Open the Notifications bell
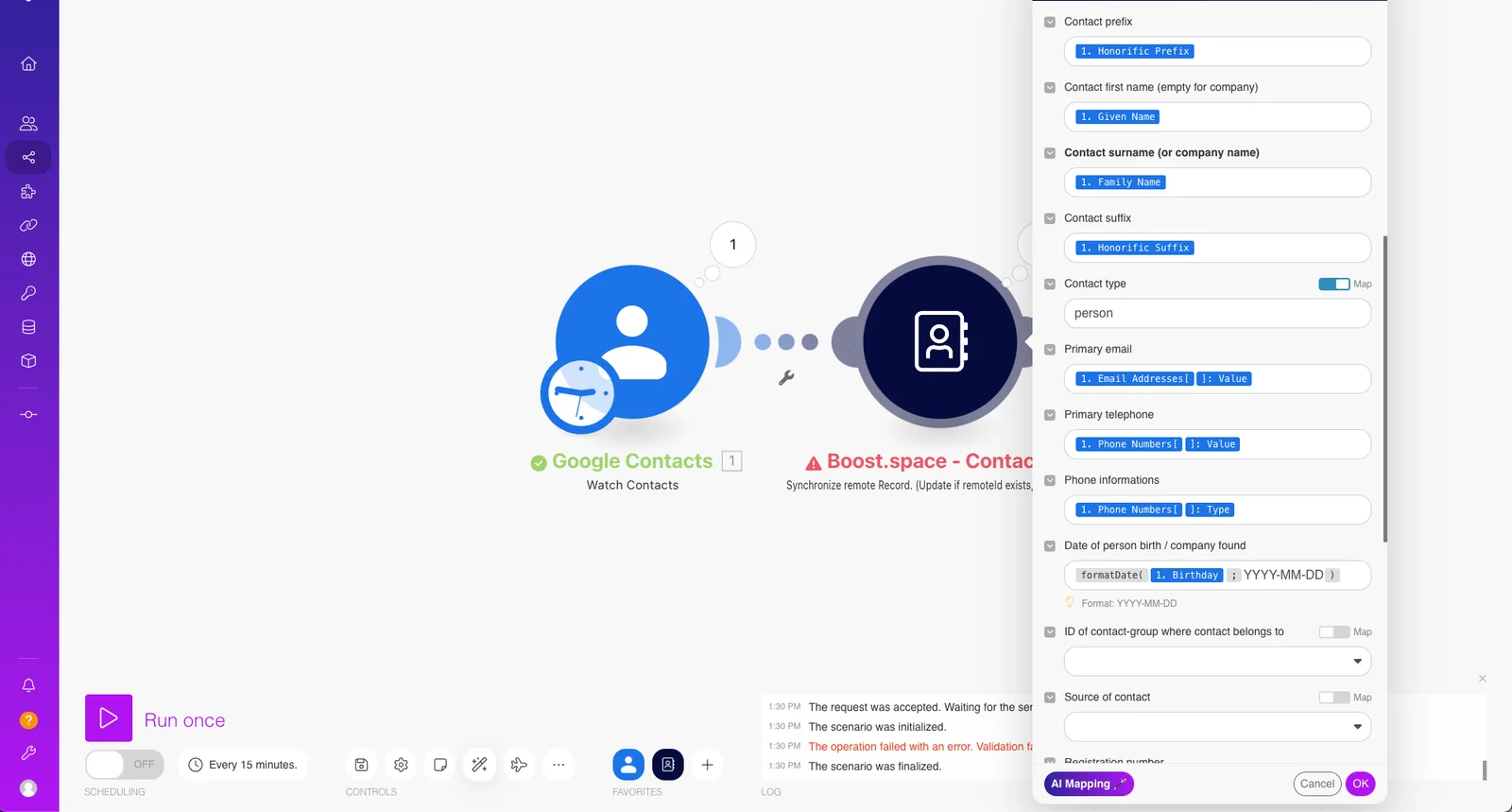 28,685
